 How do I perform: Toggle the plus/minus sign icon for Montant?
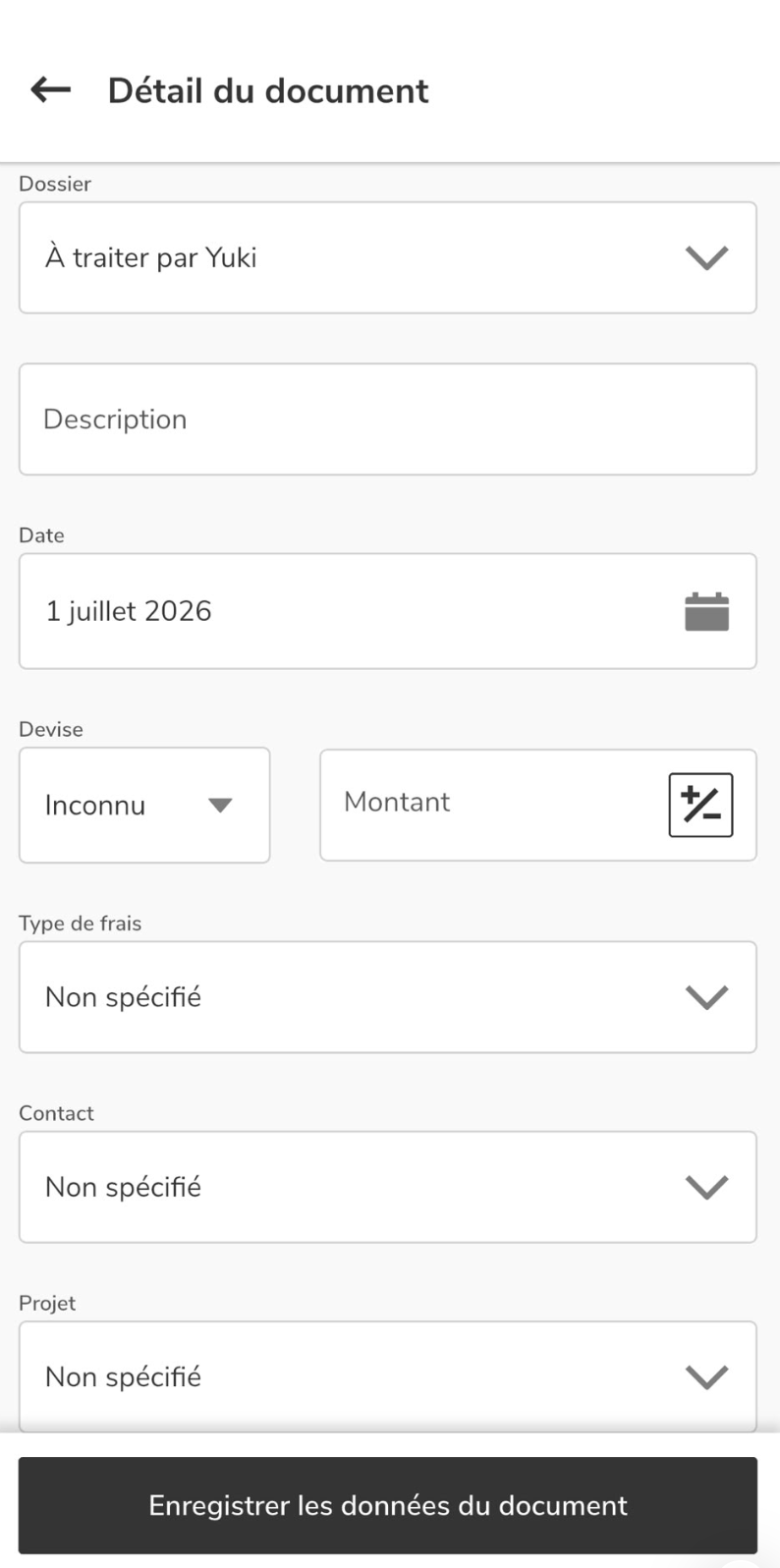pos(700,805)
